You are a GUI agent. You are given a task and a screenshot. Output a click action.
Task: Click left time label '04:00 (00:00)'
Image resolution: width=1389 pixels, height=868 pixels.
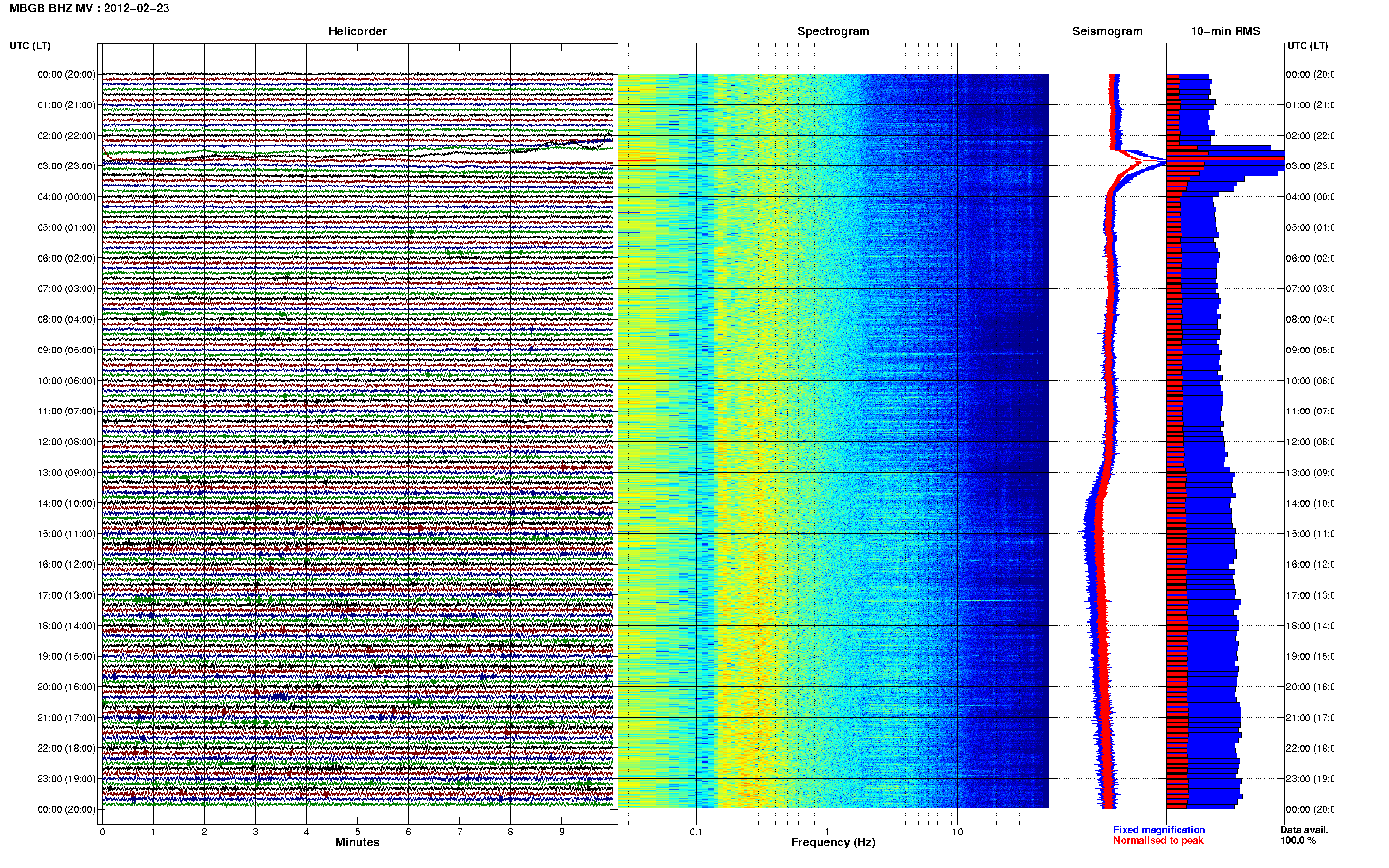(x=66, y=197)
